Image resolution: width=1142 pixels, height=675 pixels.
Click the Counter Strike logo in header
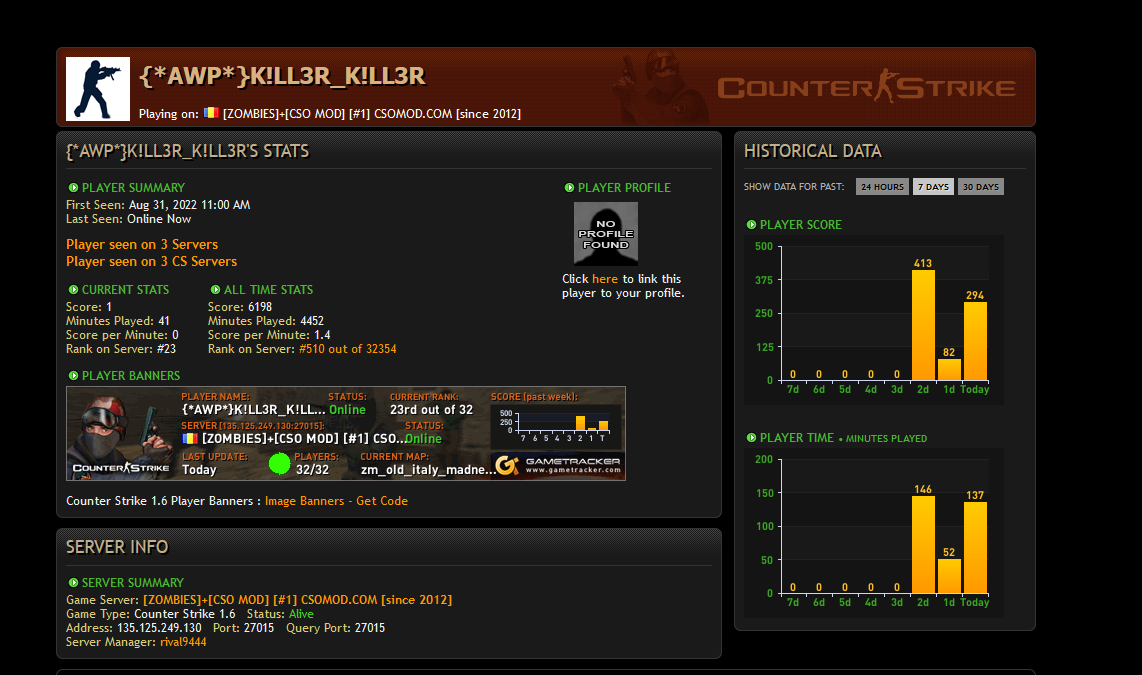point(866,88)
